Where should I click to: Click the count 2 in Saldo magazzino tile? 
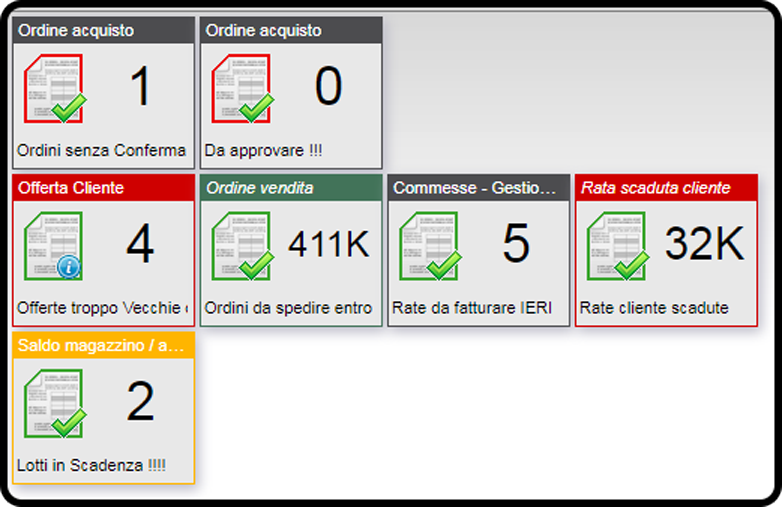coord(140,401)
